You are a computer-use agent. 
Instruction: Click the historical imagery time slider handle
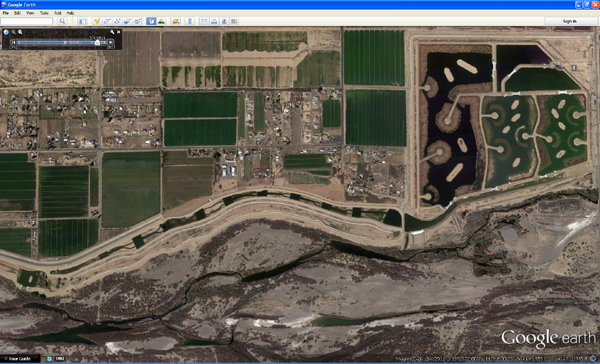pos(98,42)
